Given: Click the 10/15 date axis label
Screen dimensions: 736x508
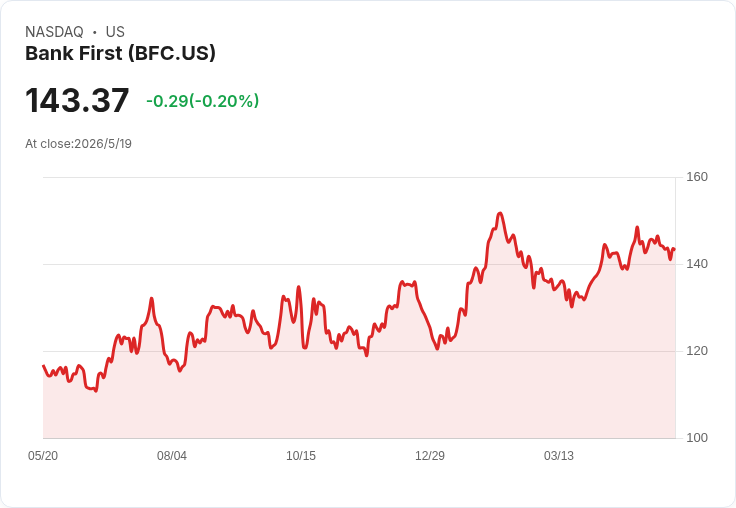Looking at the screenshot, I should pyautogui.click(x=301, y=455).
